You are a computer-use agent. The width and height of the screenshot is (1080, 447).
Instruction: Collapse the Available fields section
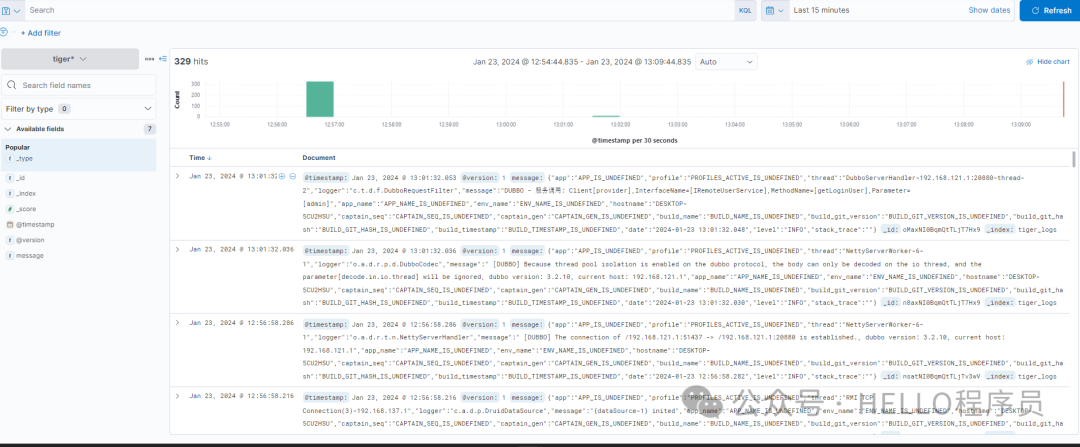click(x=8, y=129)
